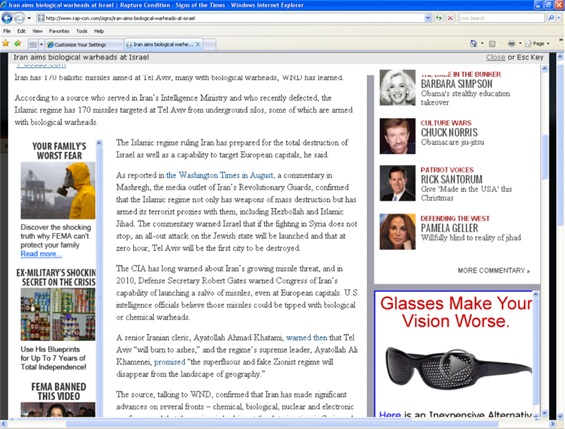Click the Stop loading red X icon
This screenshot has width=565, height=429.
tap(450, 18)
